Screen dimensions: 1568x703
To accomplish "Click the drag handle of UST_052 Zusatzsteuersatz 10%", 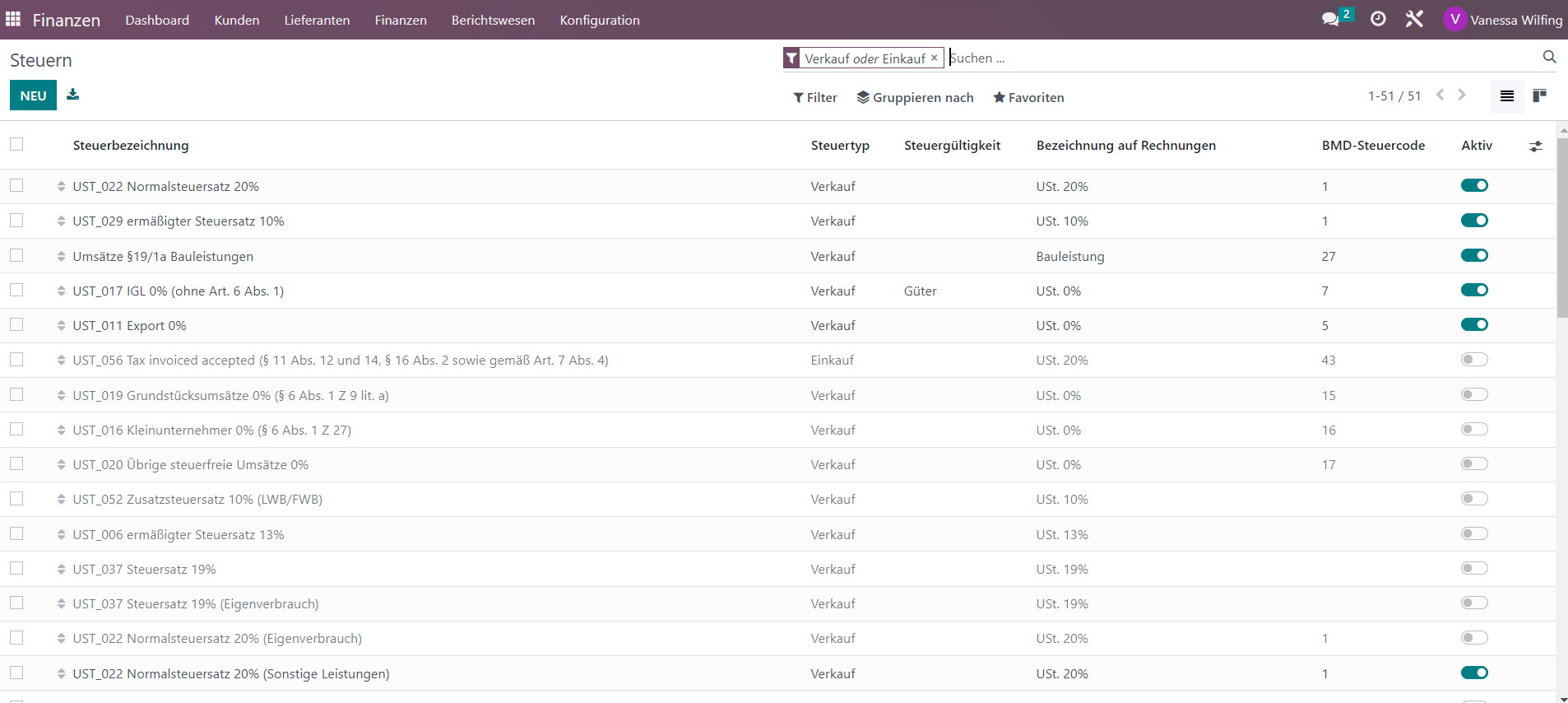I will pos(62,500).
